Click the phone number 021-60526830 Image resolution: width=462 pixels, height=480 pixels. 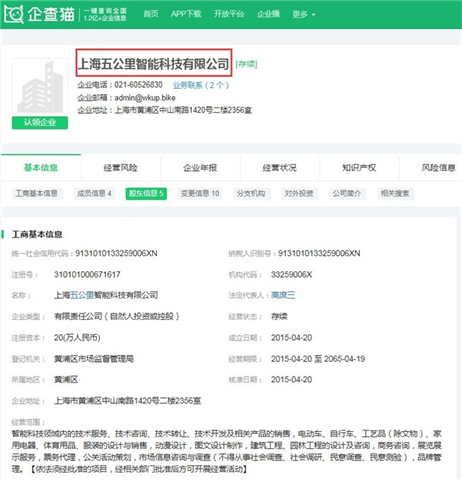coord(138,85)
